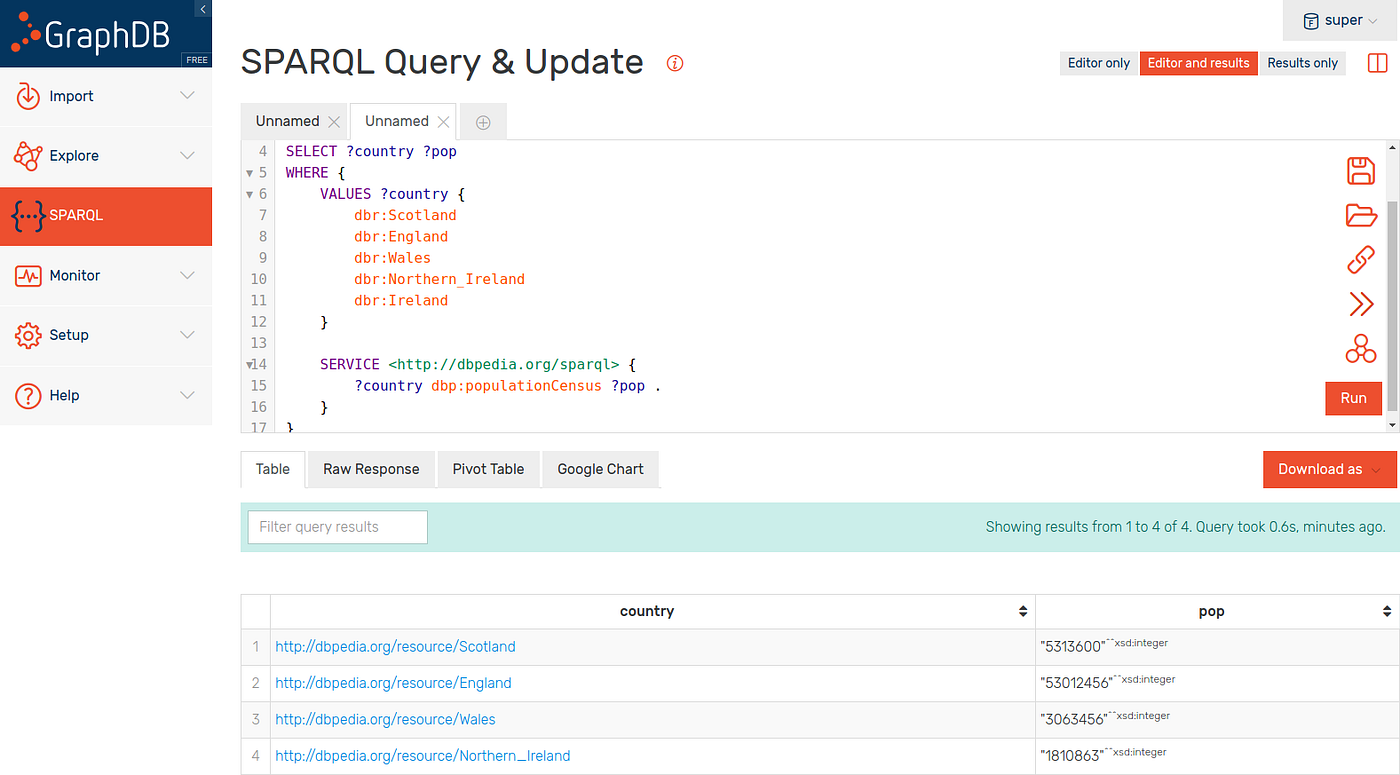Open the info icon beside the page title
This screenshot has height=775, width=1400.
[x=675, y=63]
